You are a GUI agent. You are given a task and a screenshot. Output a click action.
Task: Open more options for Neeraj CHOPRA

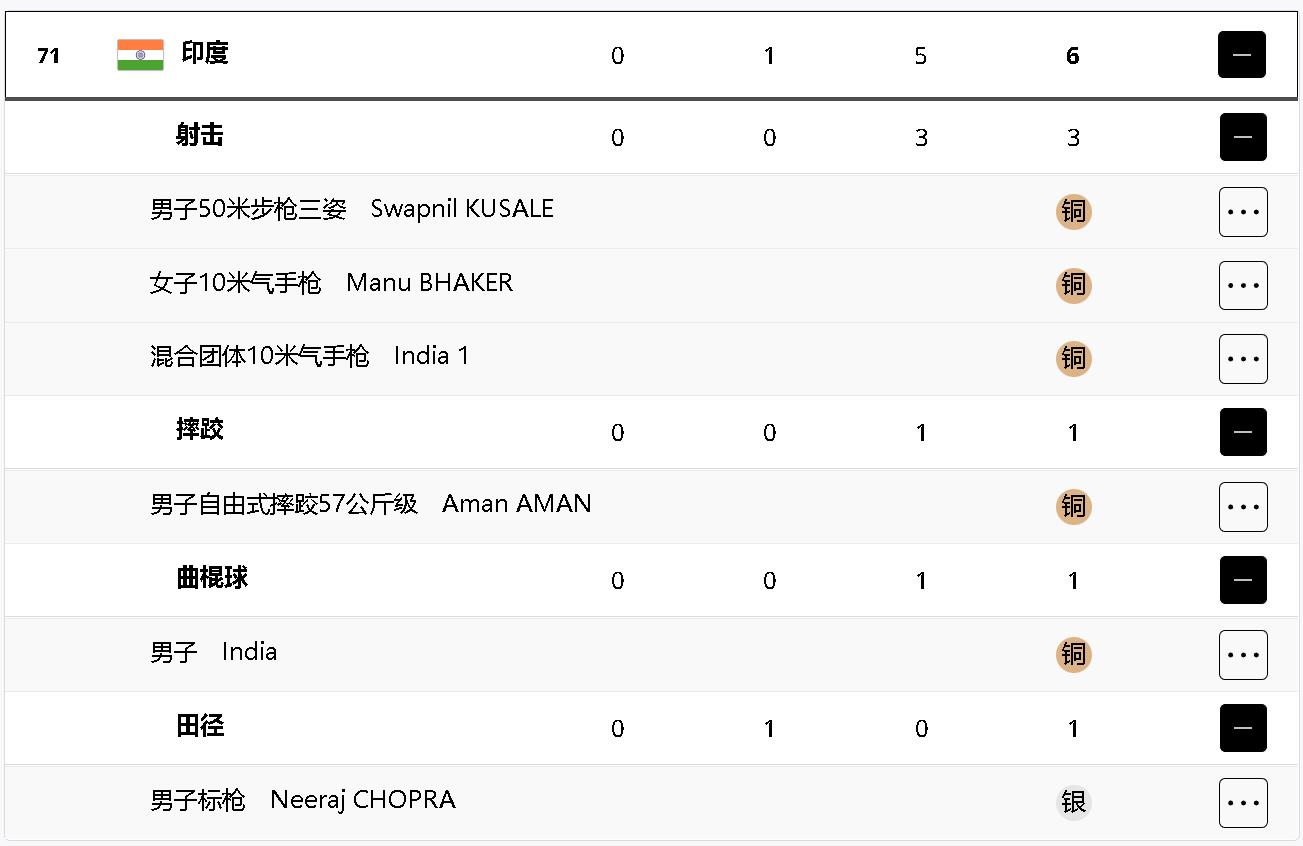1243,803
